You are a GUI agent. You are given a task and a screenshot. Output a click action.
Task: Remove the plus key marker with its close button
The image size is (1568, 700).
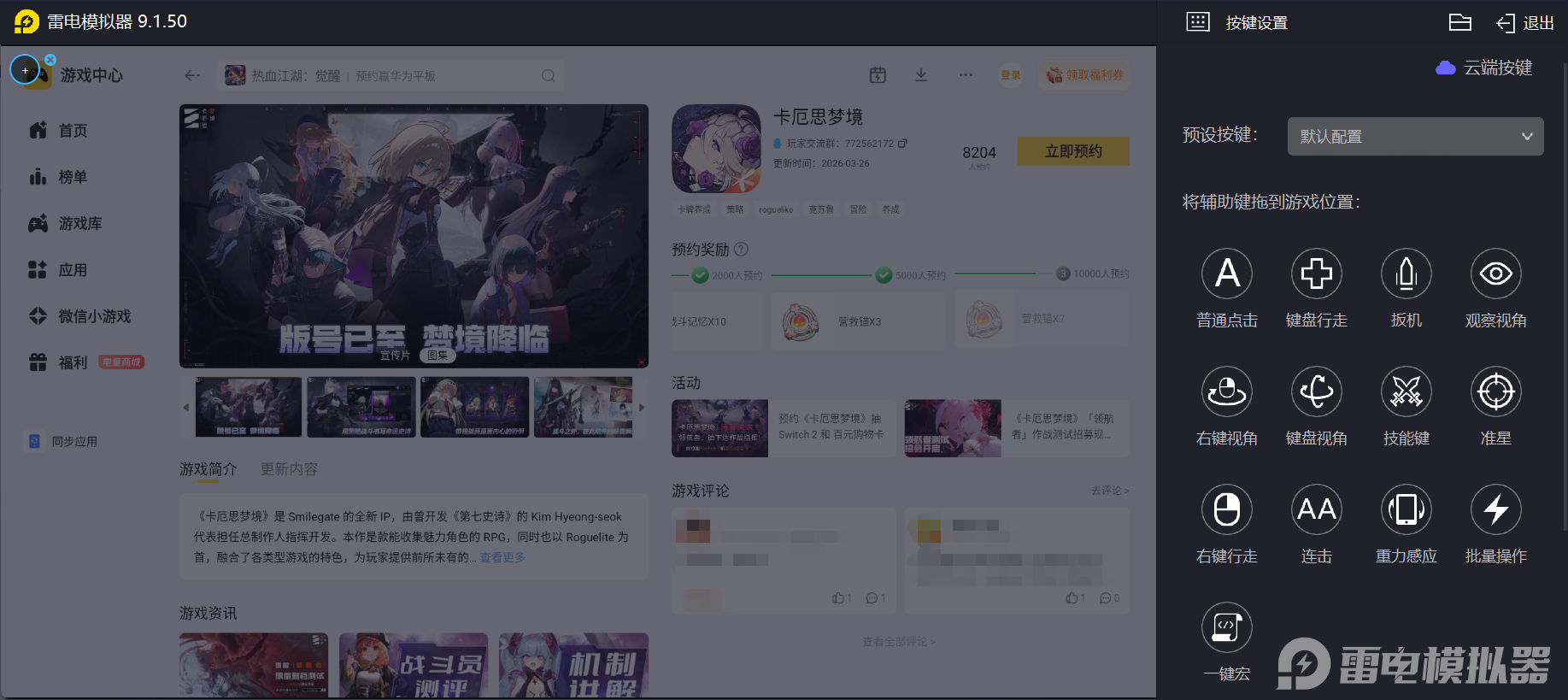coord(50,60)
